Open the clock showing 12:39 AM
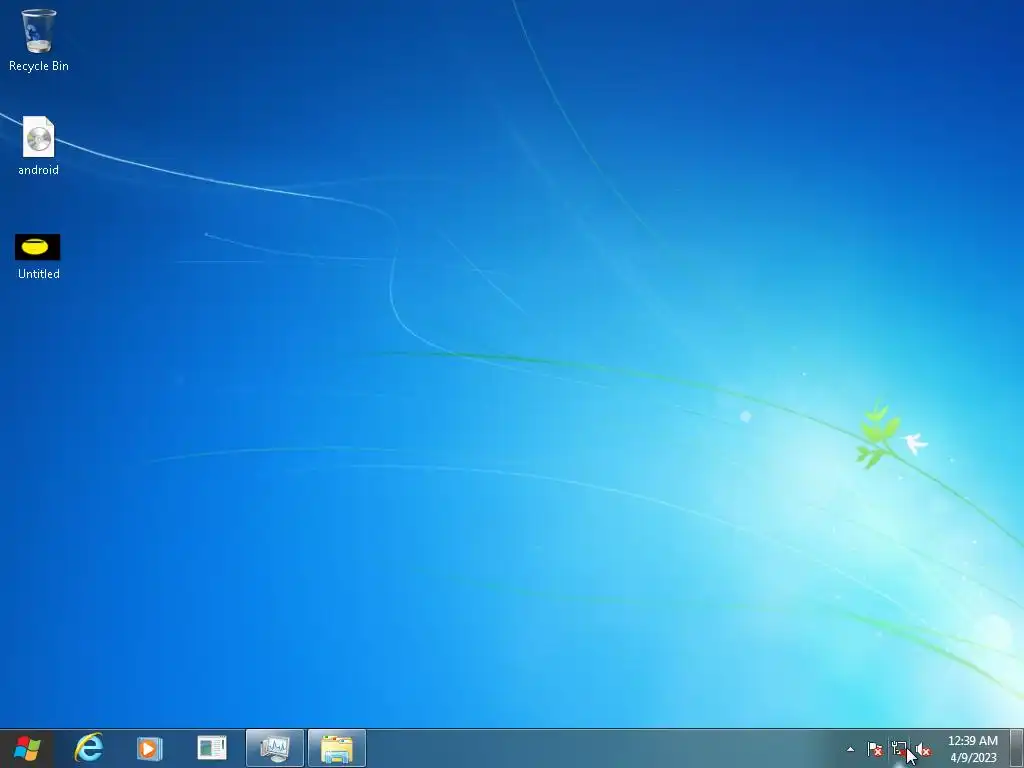 (973, 749)
